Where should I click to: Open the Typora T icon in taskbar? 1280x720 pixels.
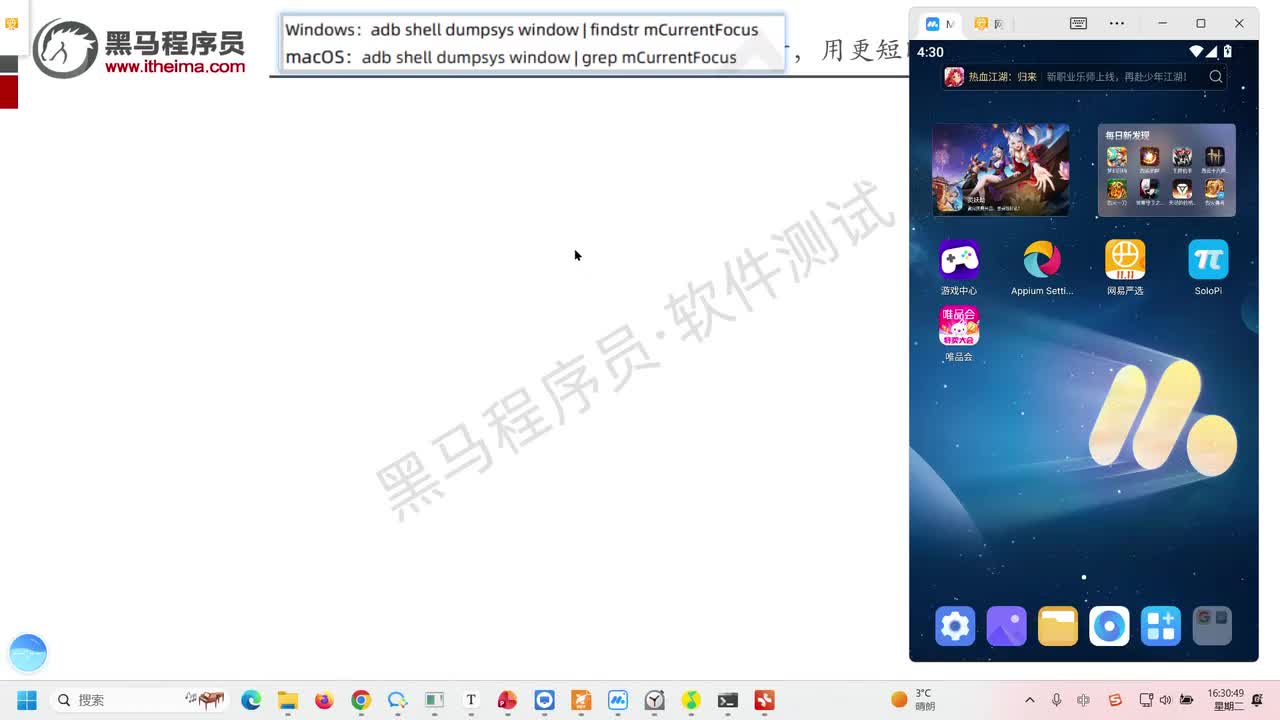pos(471,700)
